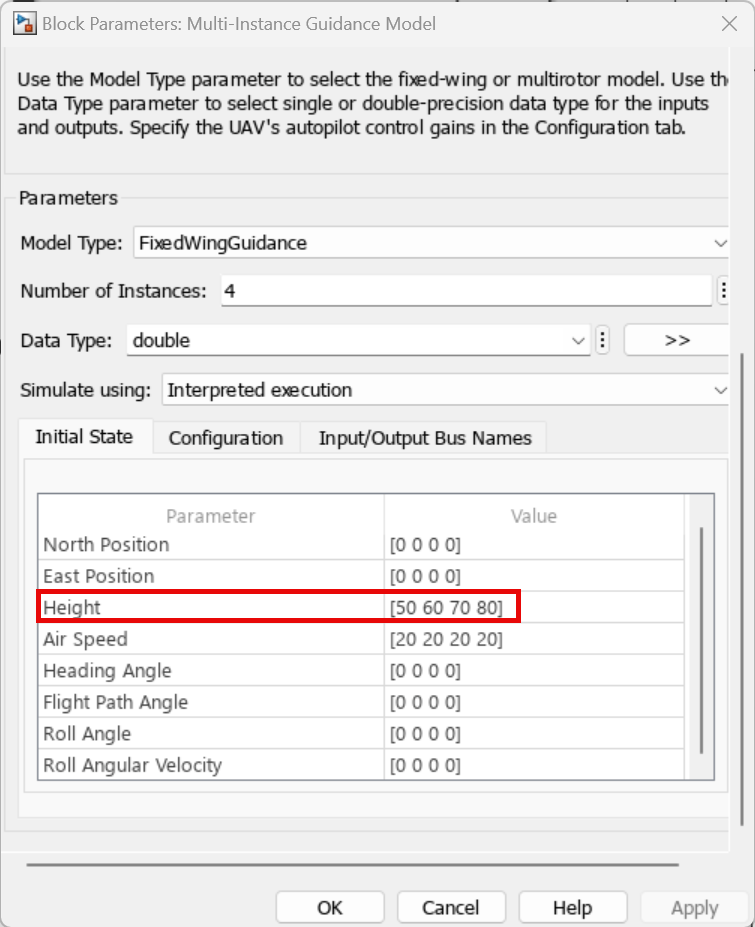Open Help for this block
Image resolution: width=755 pixels, height=927 pixels.
click(572, 908)
